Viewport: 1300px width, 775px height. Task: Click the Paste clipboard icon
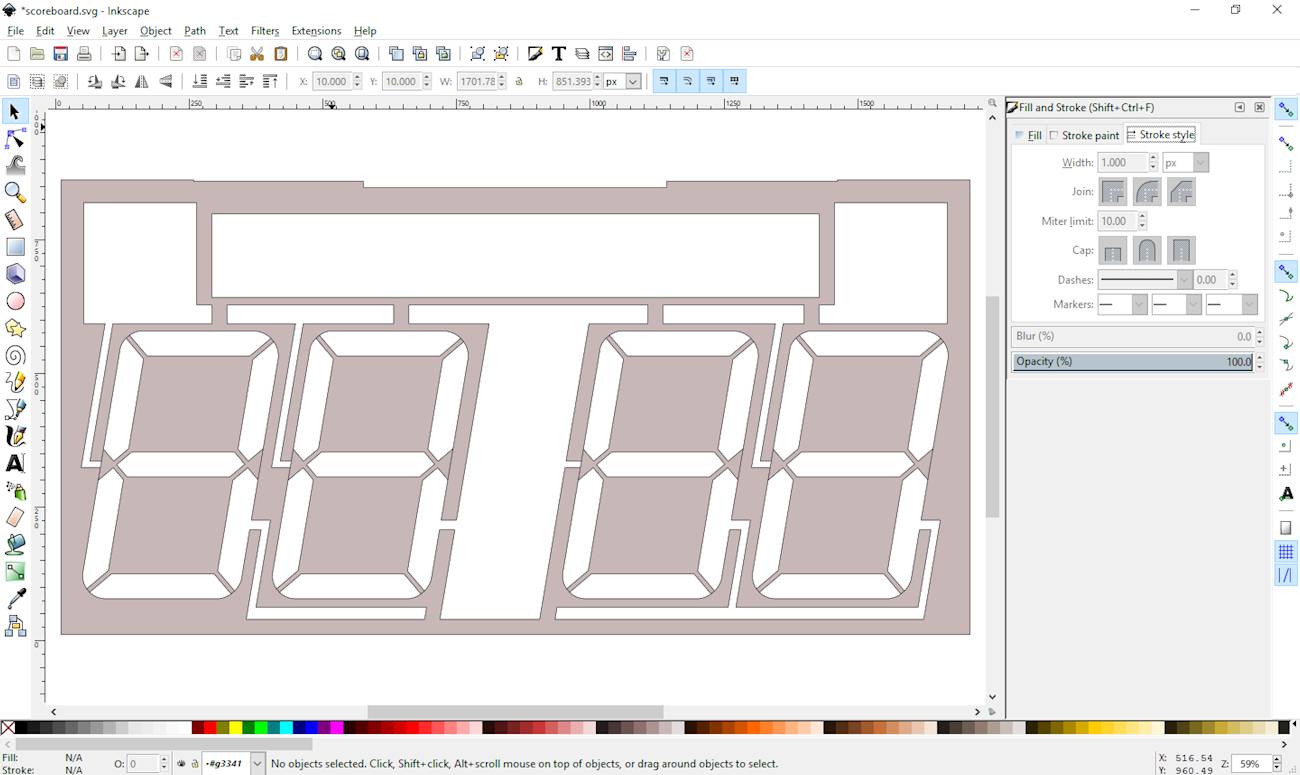[281, 54]
